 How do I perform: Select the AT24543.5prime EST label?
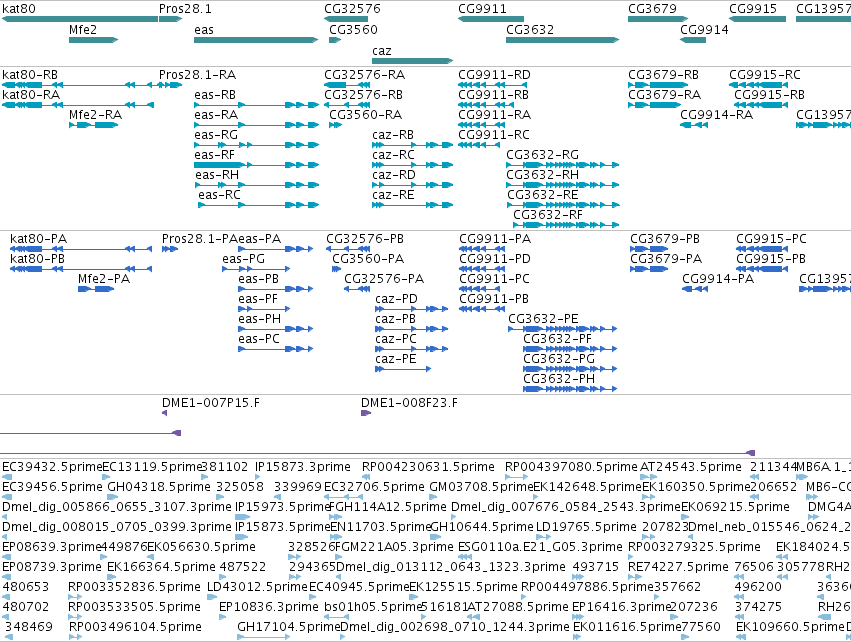click(x=691, y=467)
